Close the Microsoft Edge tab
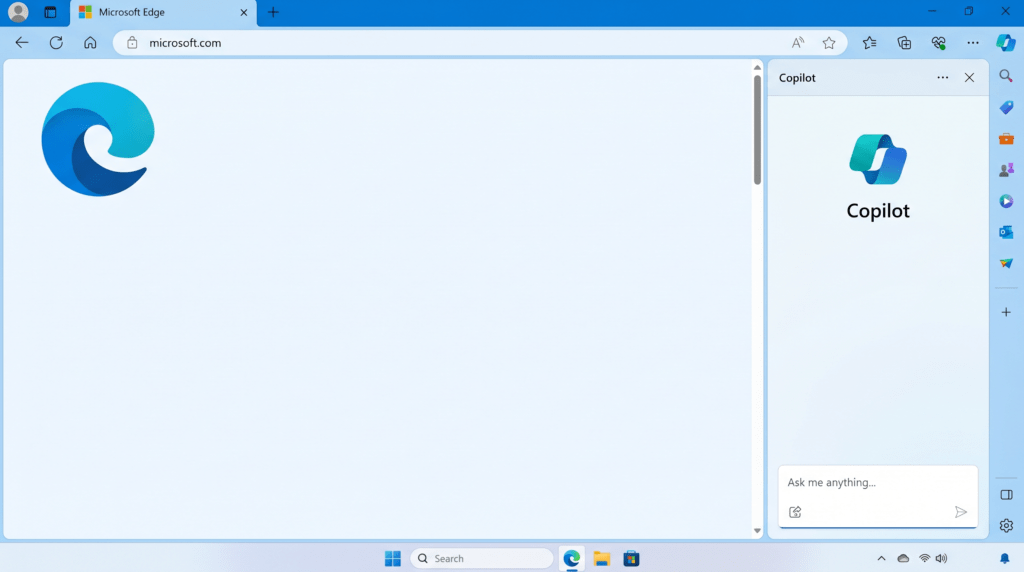This screenshot has width=1024, height=572. (x=244, y=12)
